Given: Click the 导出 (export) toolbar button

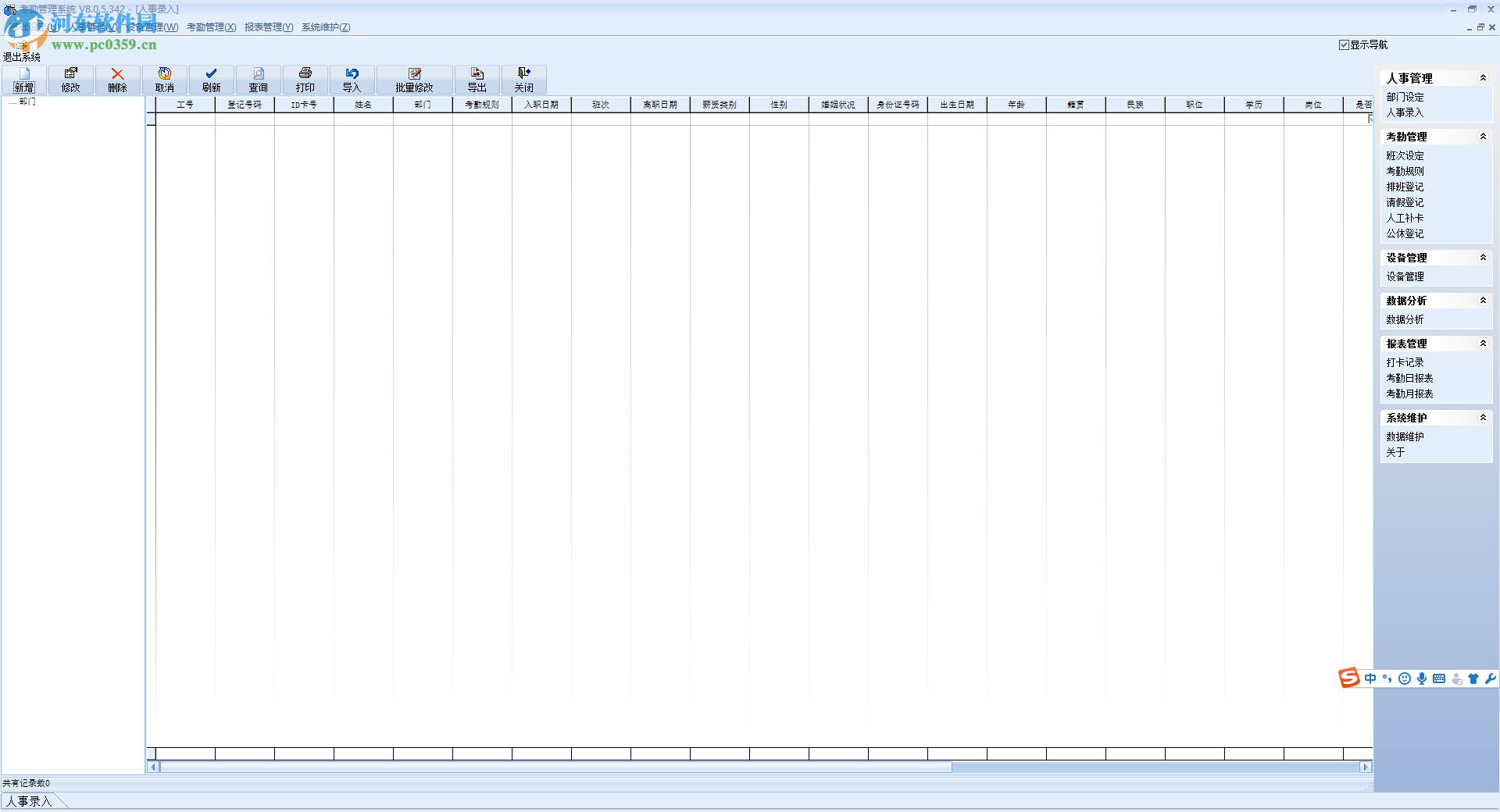Looking at the screenshot, I should (477, 80).
